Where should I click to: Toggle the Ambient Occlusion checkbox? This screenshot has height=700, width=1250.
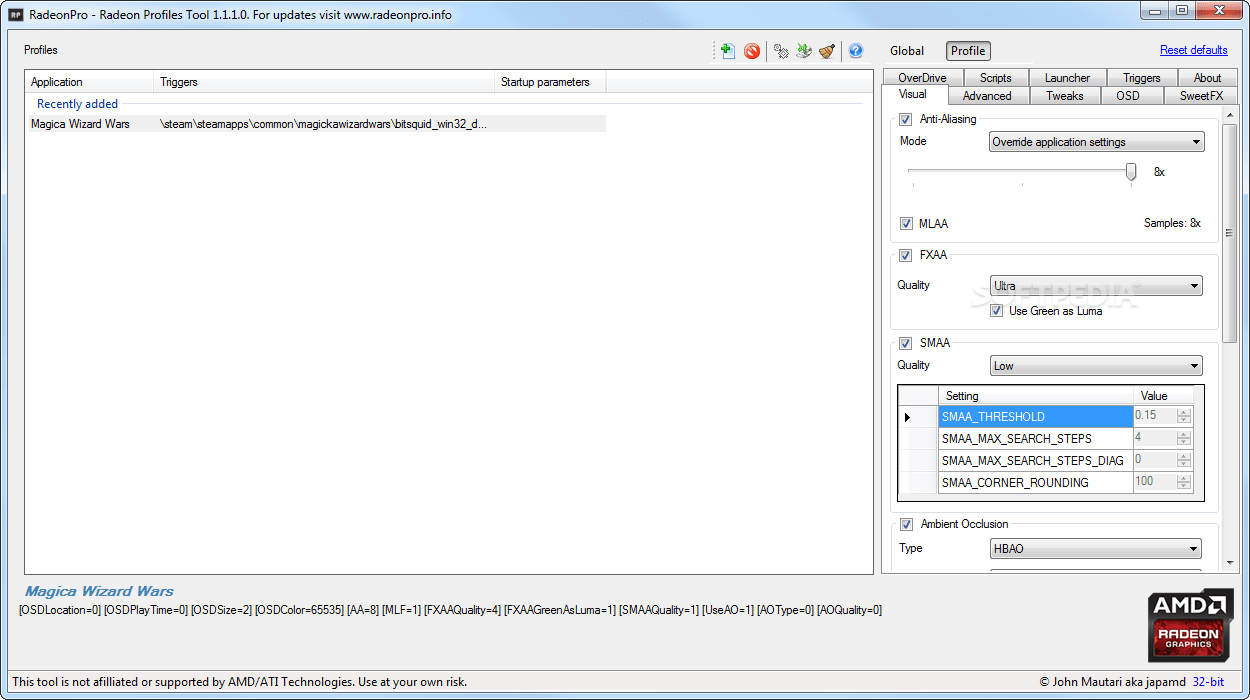906,524
